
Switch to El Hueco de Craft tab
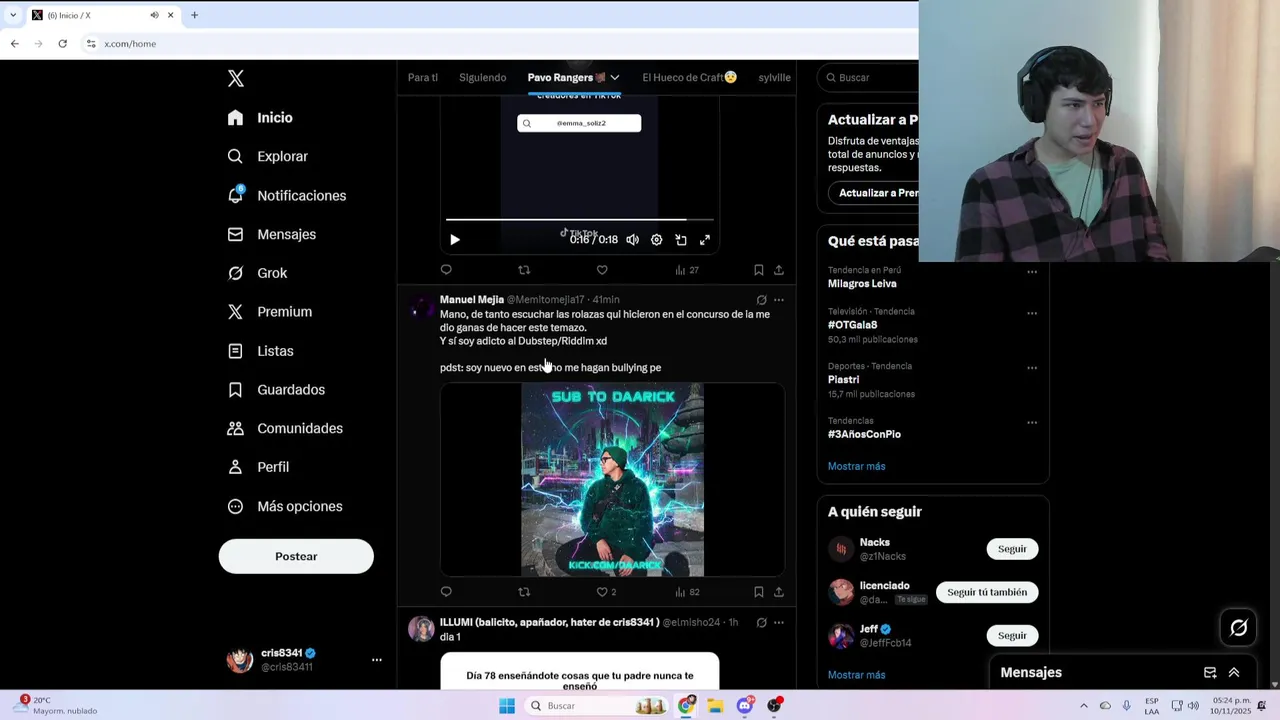tap(689, 77)
